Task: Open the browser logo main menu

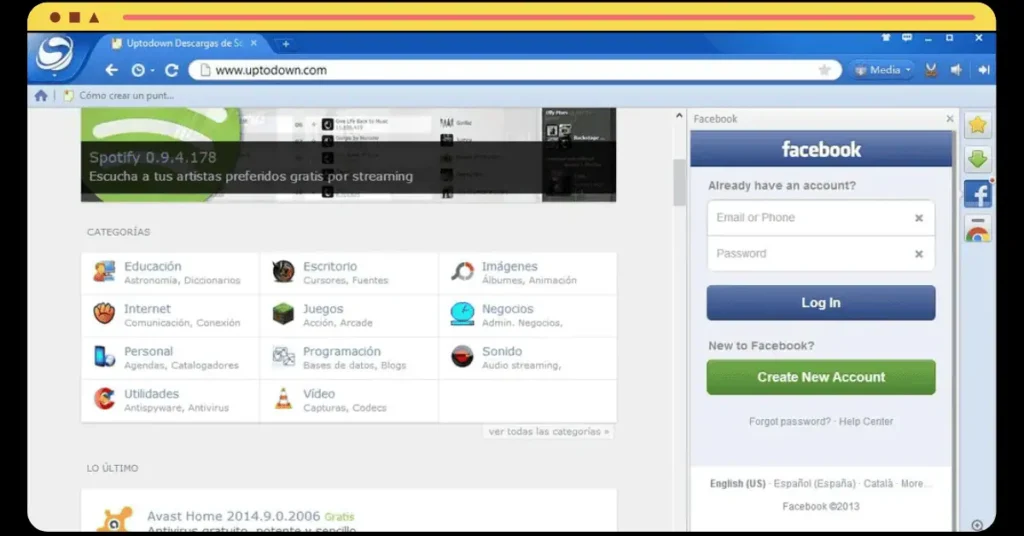Action: [54, 54]
